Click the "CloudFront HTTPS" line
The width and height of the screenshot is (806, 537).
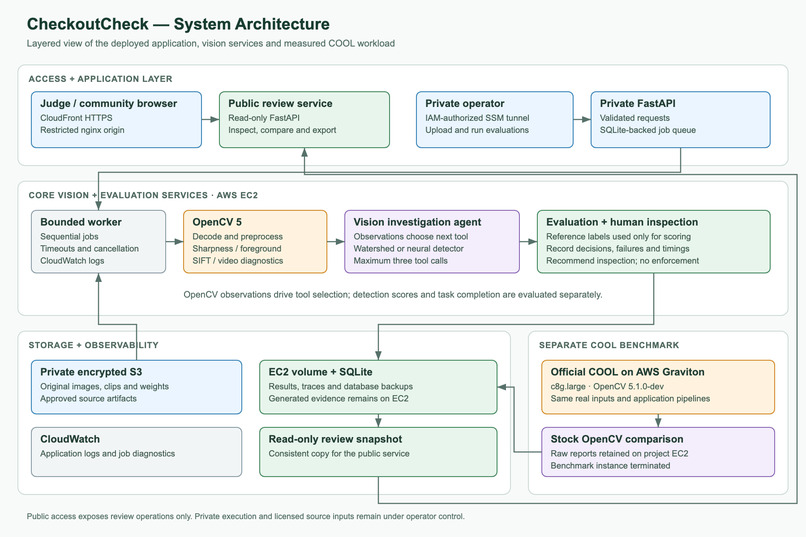76,118
